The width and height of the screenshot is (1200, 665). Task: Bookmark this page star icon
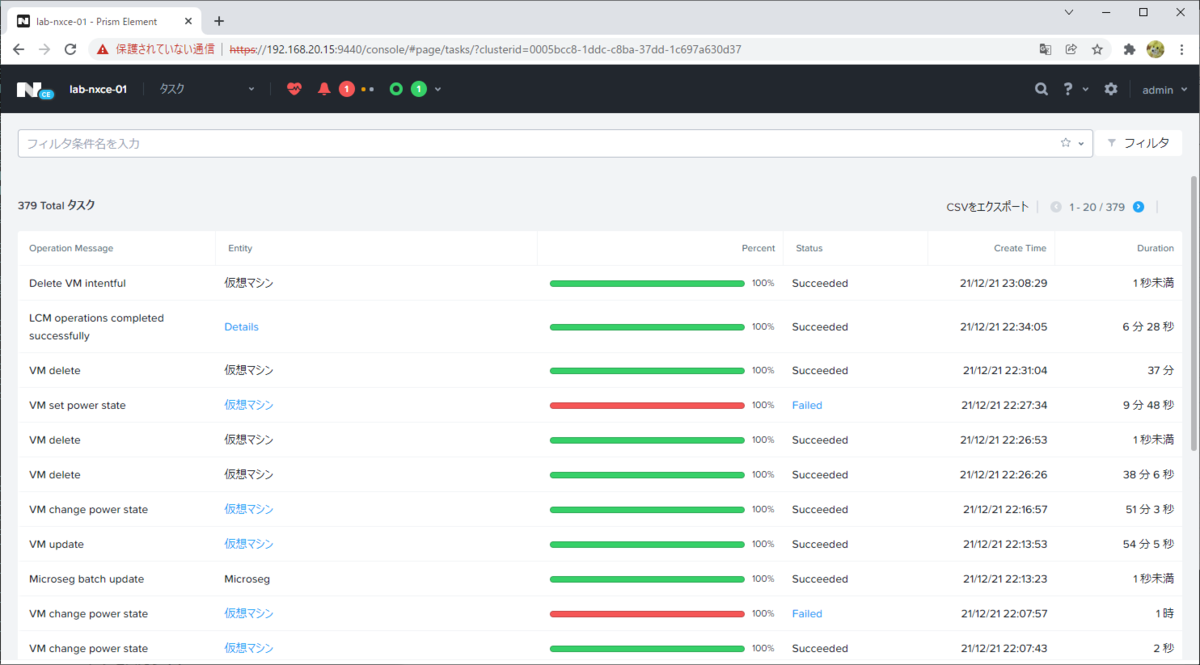1097,49
